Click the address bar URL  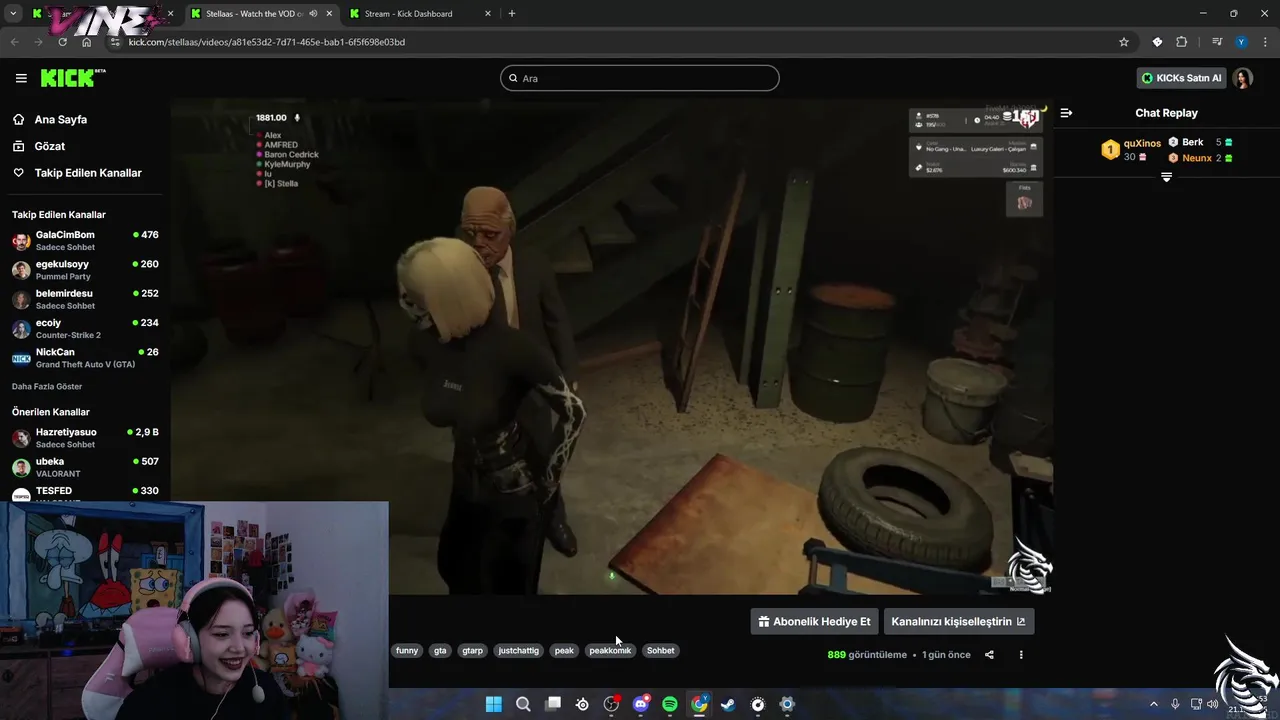[266, 42]
